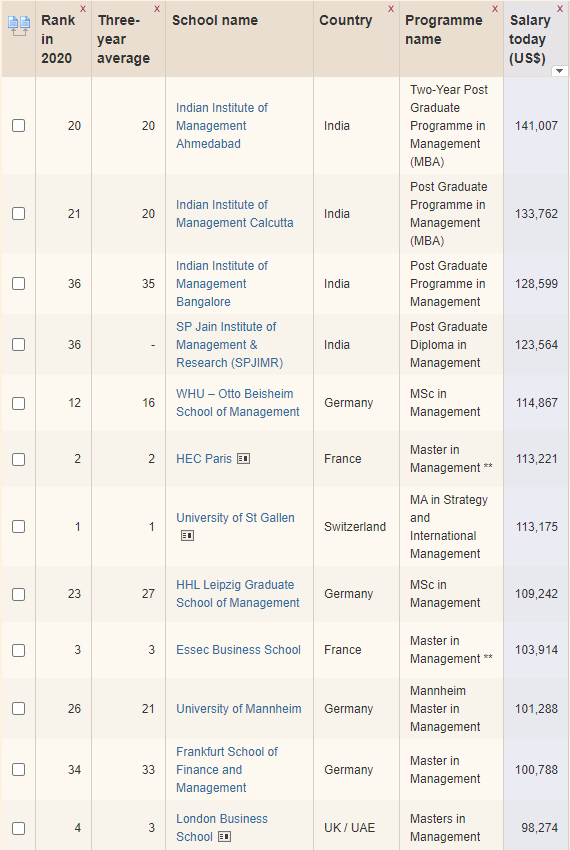Open Indian Institute of Management Calcutta link

point(234,214)
